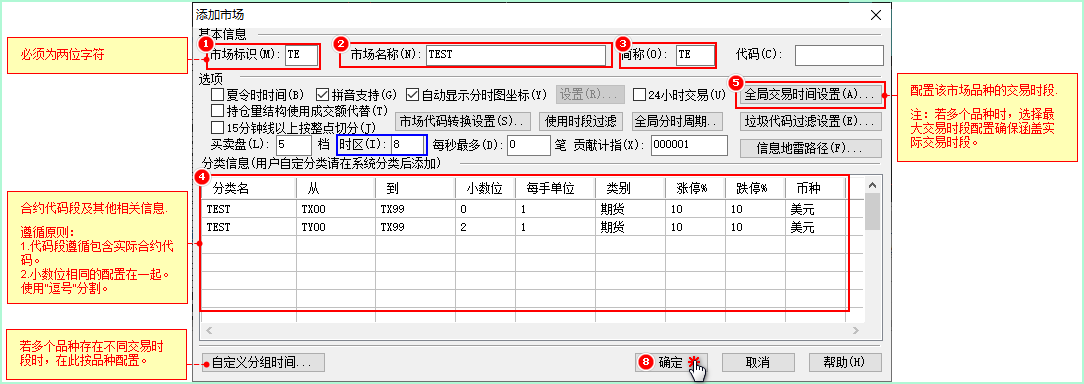This screenshot has width=1084, height=384.
Task: Select the row starting at TX00
Action: coord(523,208)
